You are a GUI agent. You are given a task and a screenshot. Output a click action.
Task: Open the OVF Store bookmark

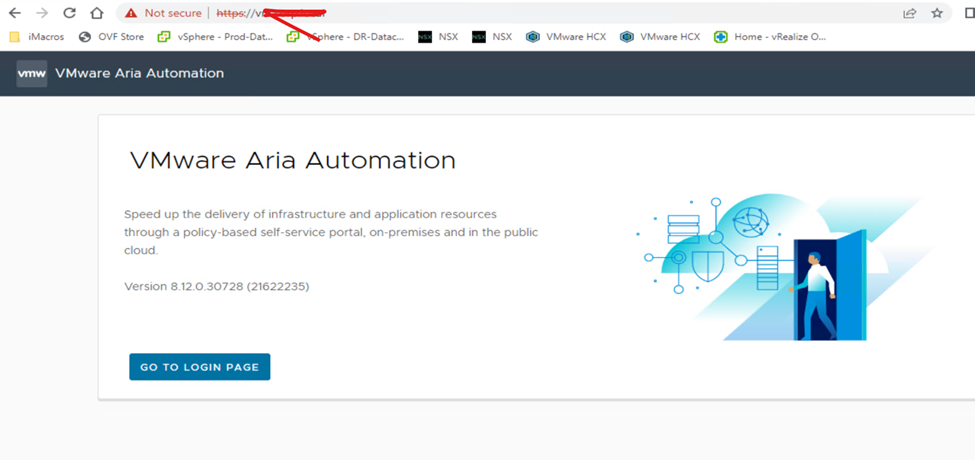tap(111, 37)
